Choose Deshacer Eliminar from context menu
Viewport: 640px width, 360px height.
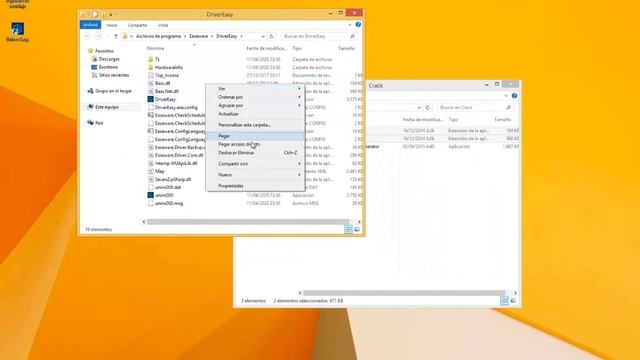tap(256, 153)
